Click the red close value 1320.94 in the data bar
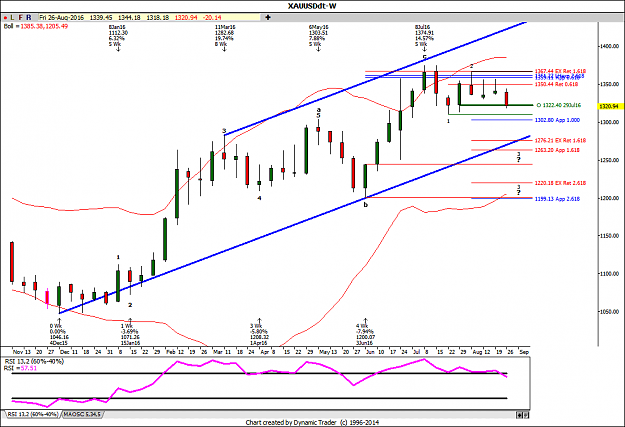This screenshot has height=427, width=625. (x=186, y=18)
